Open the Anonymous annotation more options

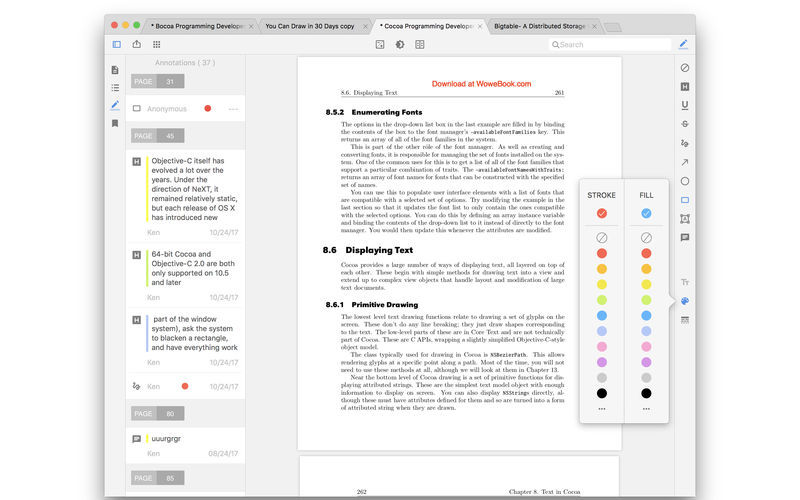[x=233, y=109]
